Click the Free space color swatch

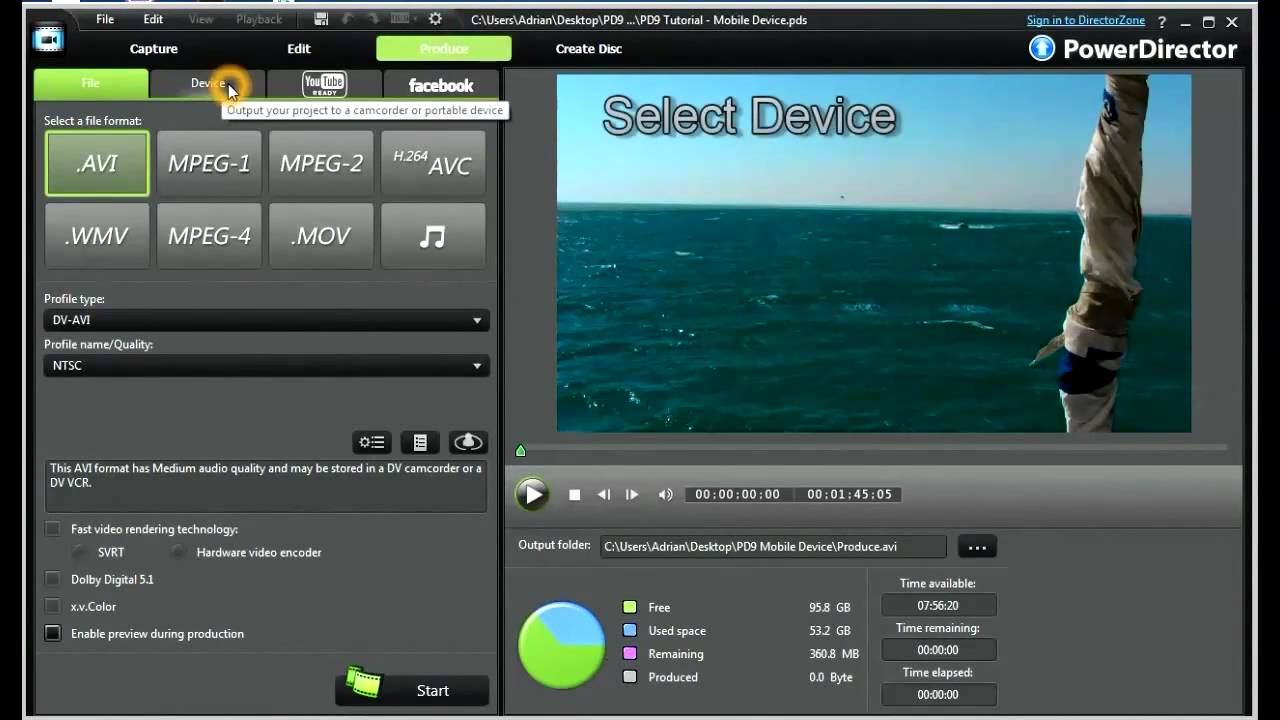click(x=630, y=607)
